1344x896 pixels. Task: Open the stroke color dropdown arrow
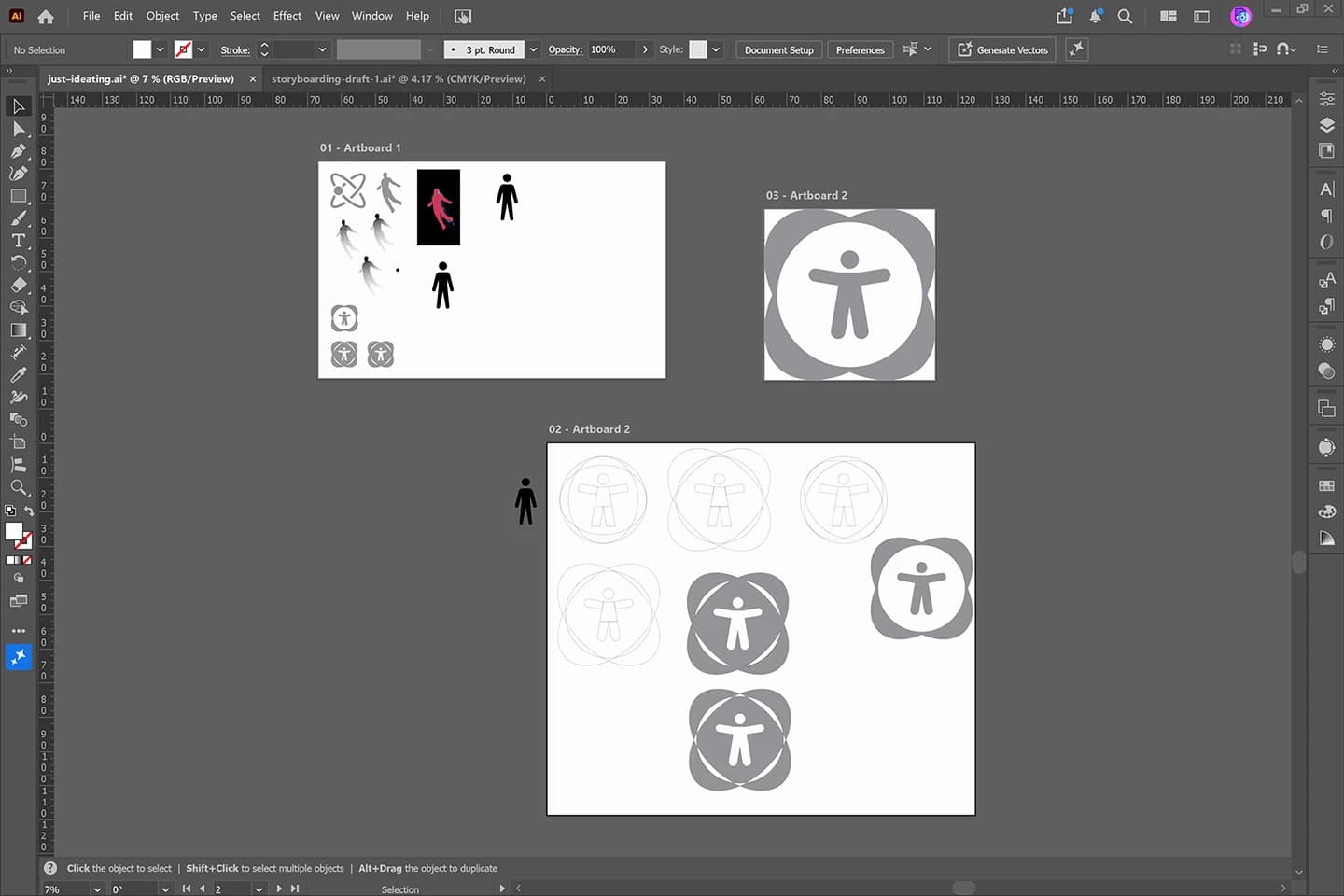pyautogui.click(x=202, y=49)
